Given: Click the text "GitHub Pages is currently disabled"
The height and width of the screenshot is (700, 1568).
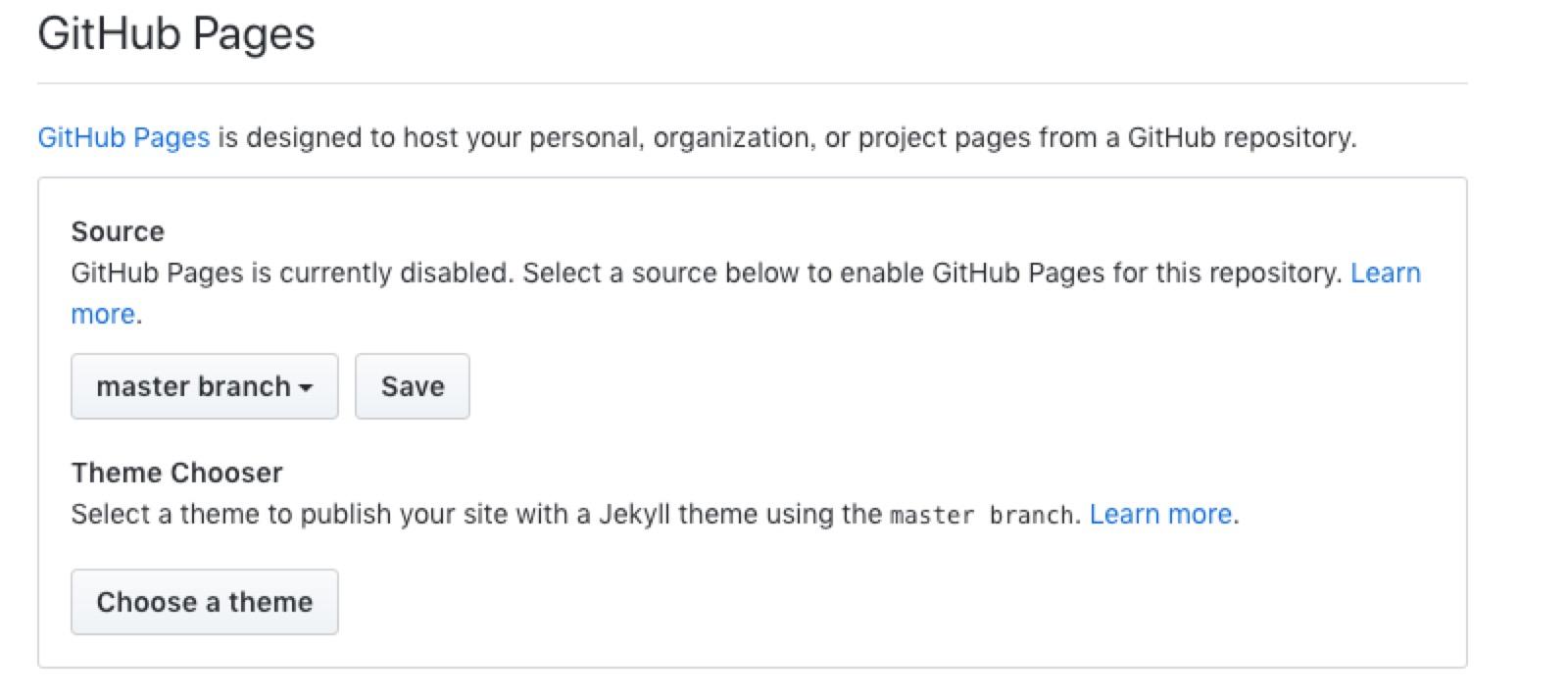Looking at the screenshot, I should pyautogui.click(x=291, y=273).
